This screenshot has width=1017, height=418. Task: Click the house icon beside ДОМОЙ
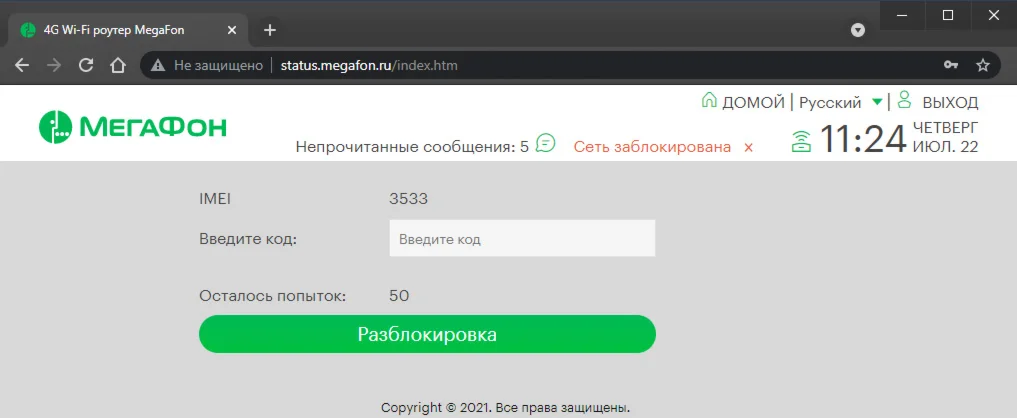point(710,101)
